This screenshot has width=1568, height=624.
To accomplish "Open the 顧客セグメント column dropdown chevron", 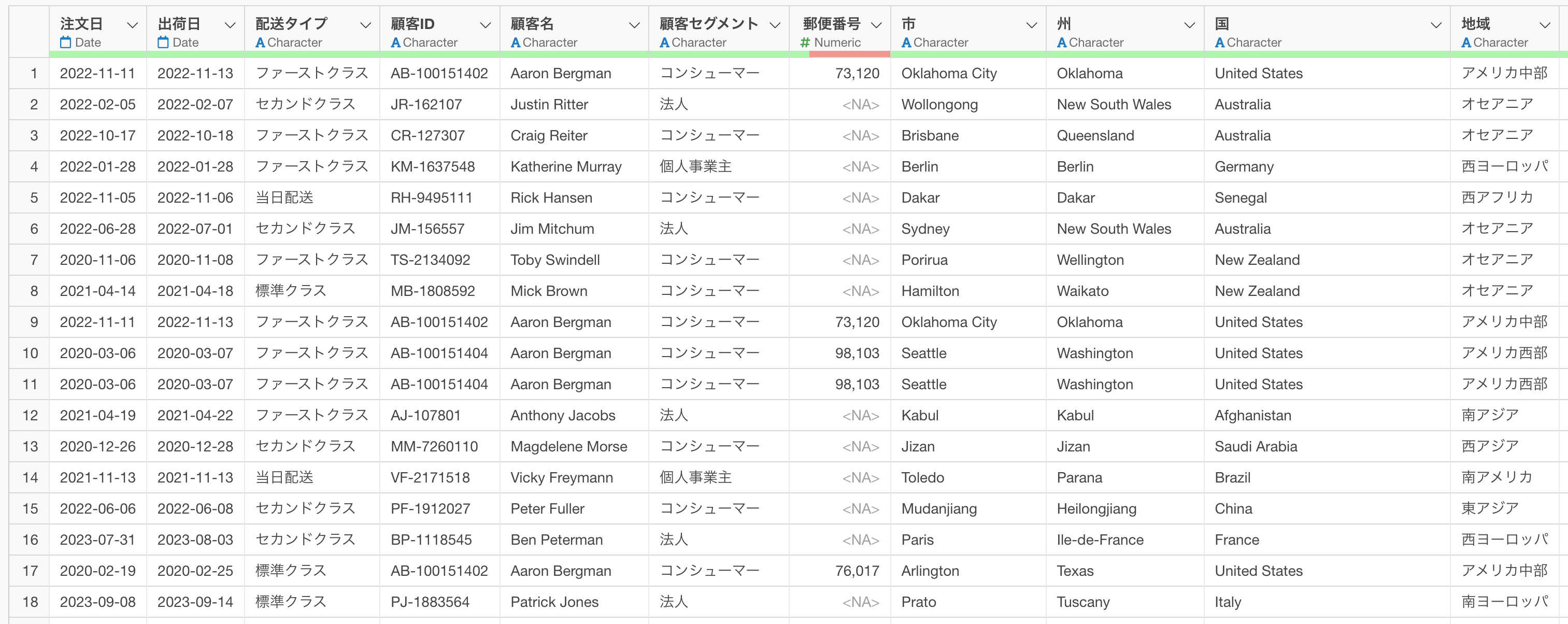I will pyautogui.click(x=775, y=25).
